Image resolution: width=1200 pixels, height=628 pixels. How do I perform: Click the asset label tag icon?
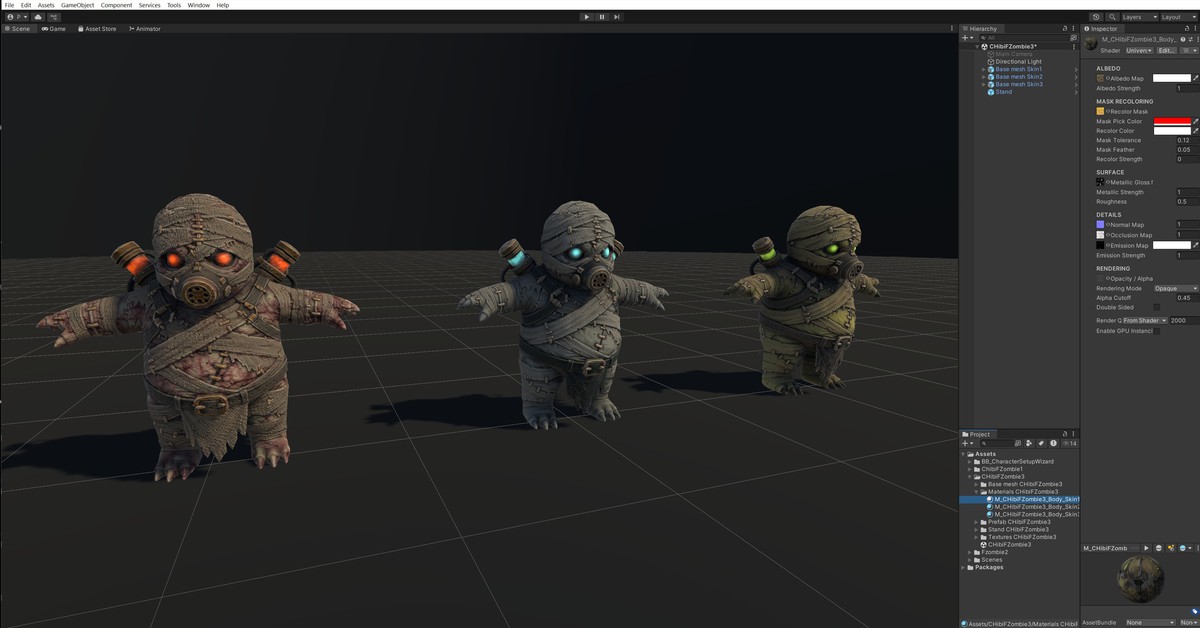(1195, 612)
